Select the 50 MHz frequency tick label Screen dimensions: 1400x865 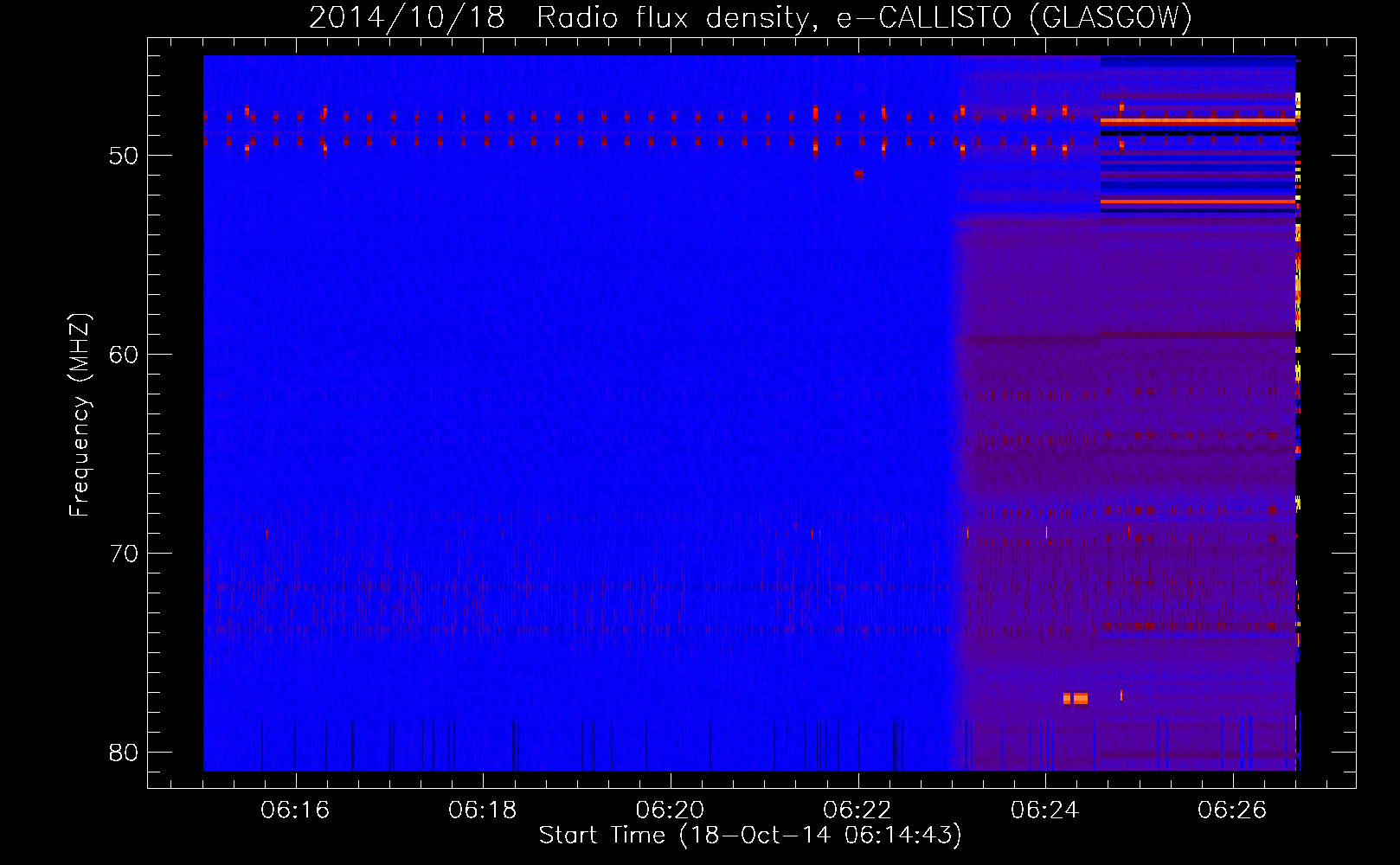(x=125, y=156)
